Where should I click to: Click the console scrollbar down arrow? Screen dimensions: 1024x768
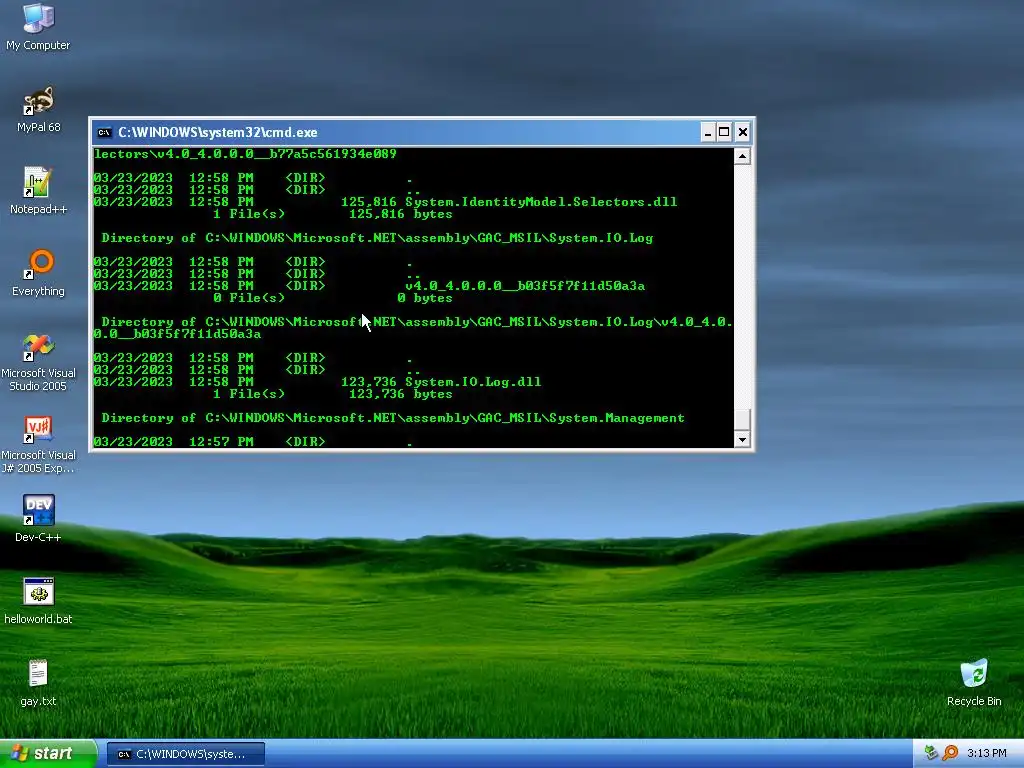742,440
